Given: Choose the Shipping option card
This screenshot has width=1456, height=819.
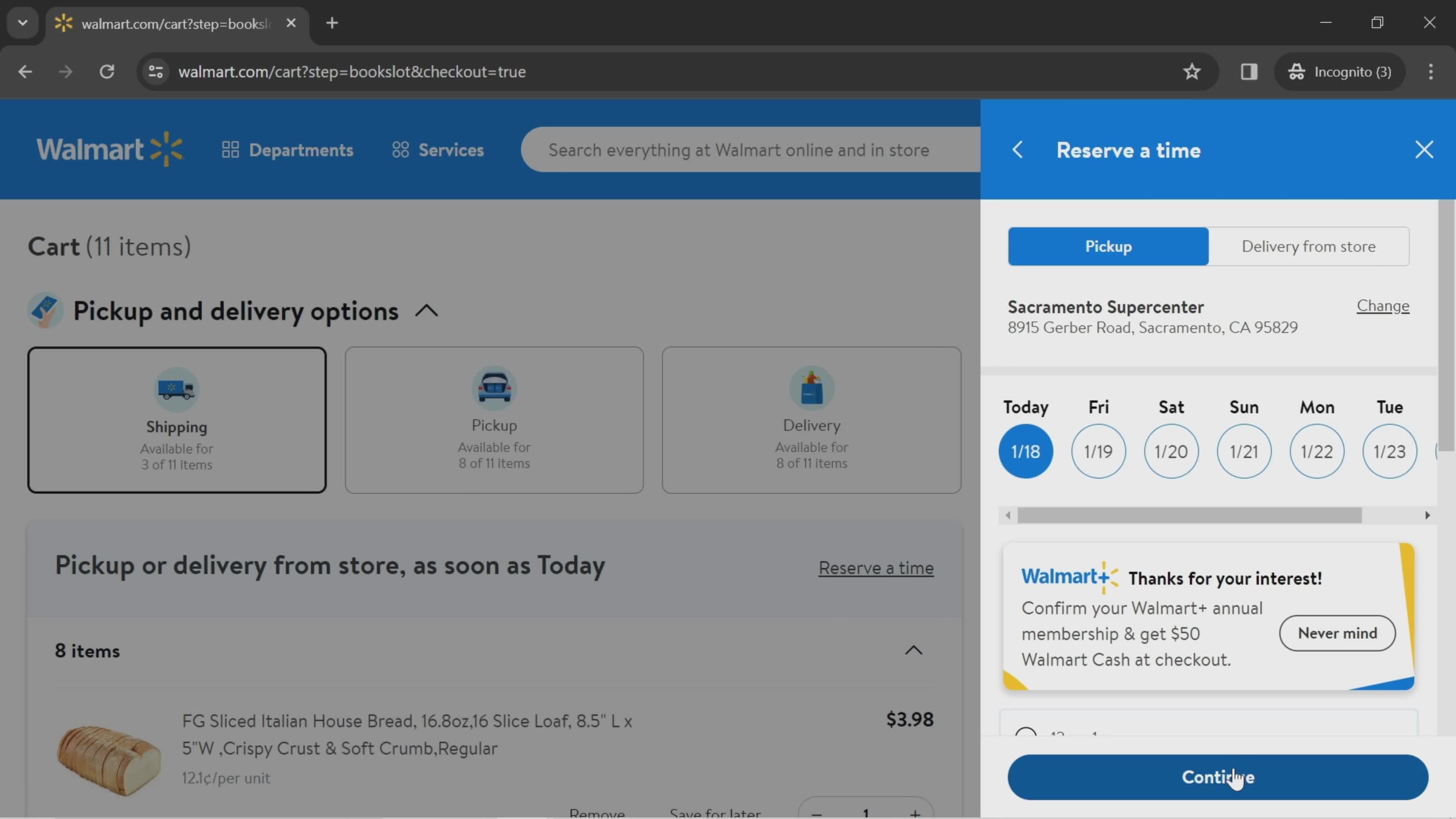Looking at the screenshot, I should (177, 420).
